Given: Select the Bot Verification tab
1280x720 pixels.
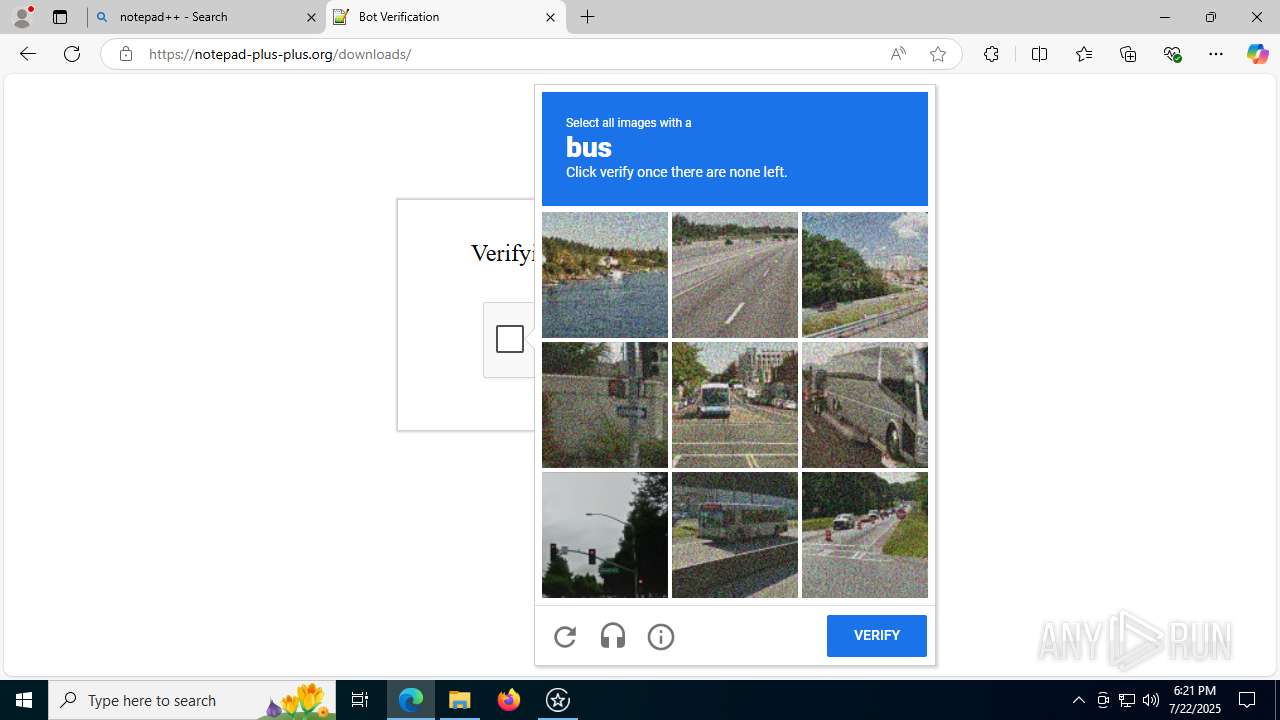Looking at the screenshot, I should (x=446, y=17).
